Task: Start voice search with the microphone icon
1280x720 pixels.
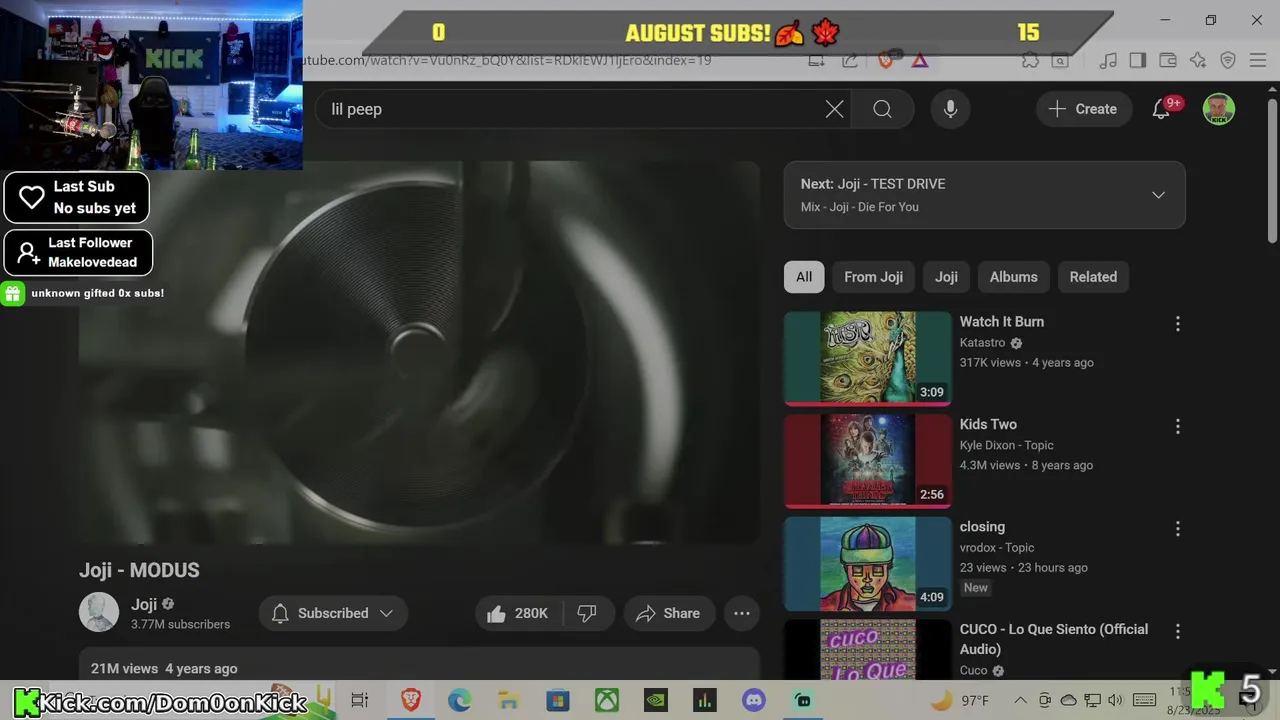Action: click(x=950, y=109)
